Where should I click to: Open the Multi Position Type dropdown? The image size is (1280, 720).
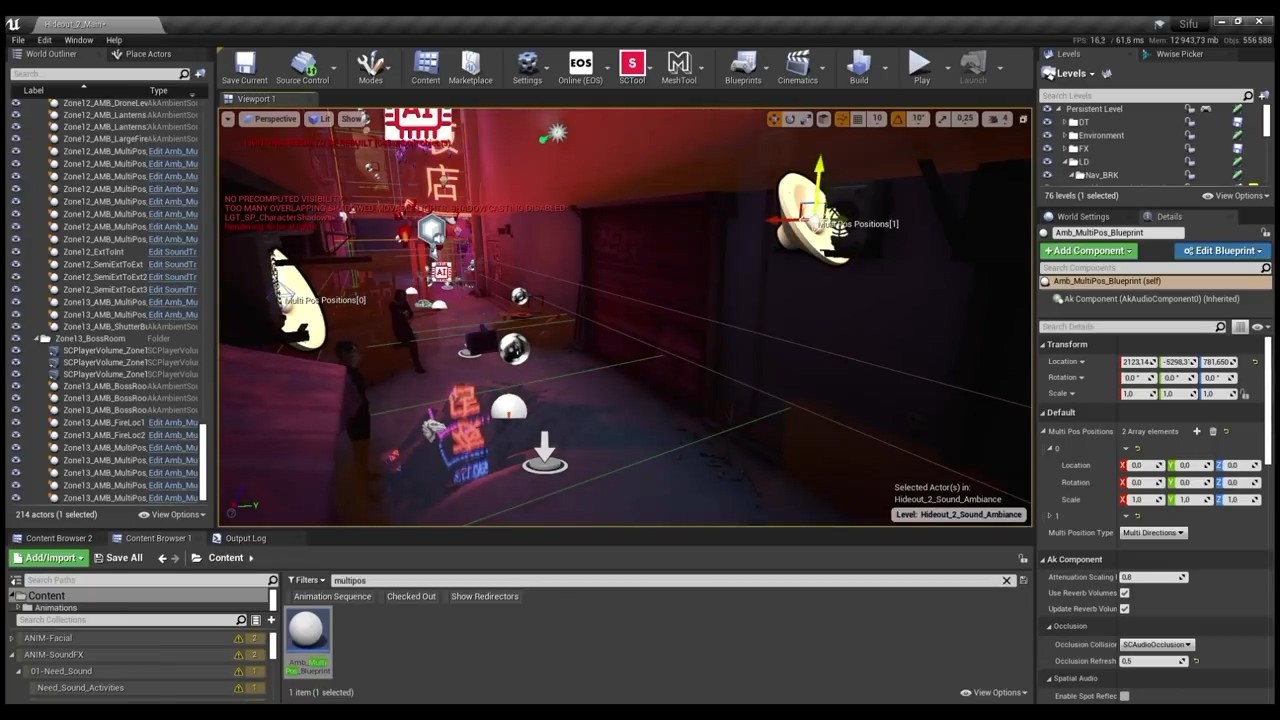click(1153, 533)
